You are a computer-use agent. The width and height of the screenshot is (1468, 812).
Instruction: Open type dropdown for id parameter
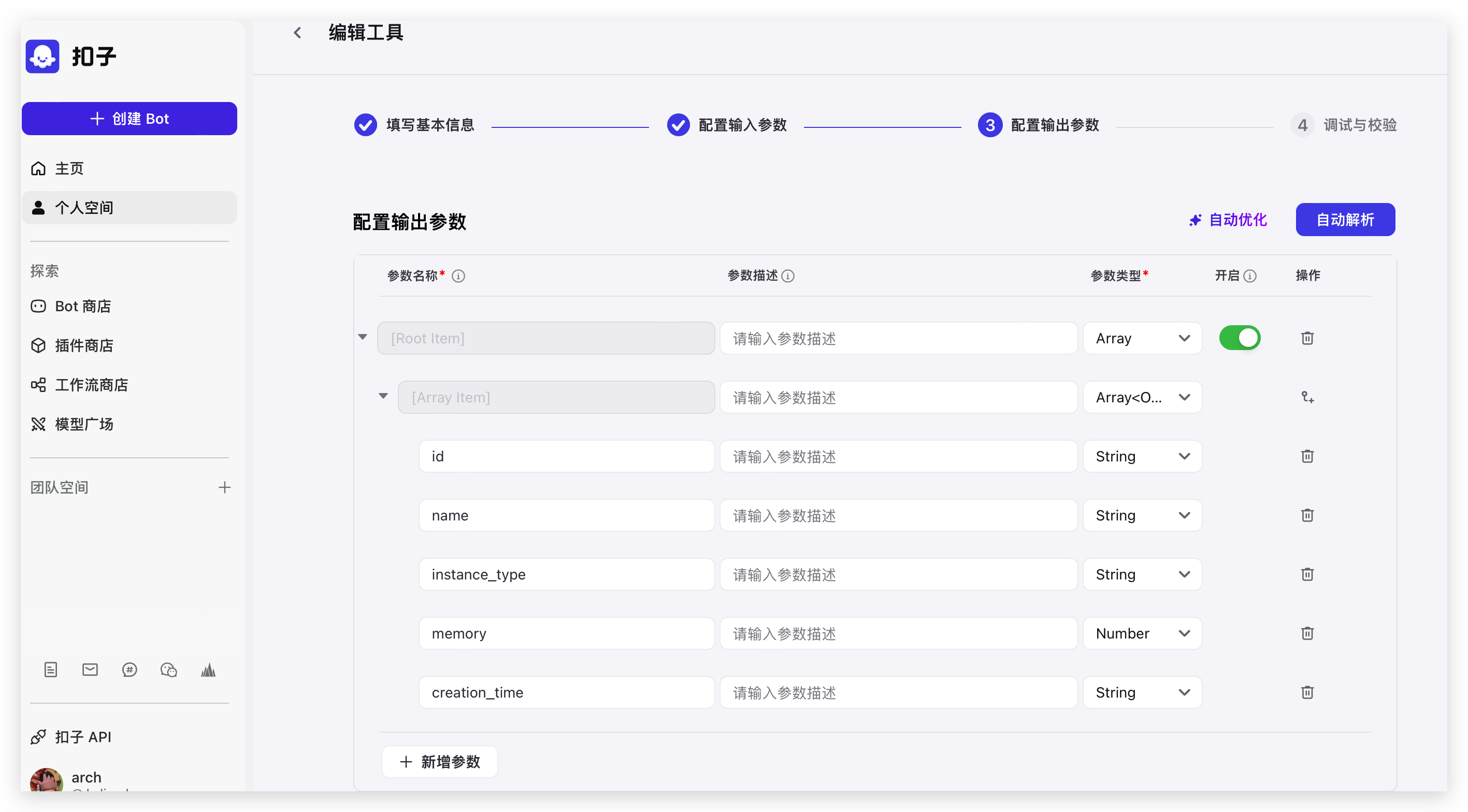1142,456
